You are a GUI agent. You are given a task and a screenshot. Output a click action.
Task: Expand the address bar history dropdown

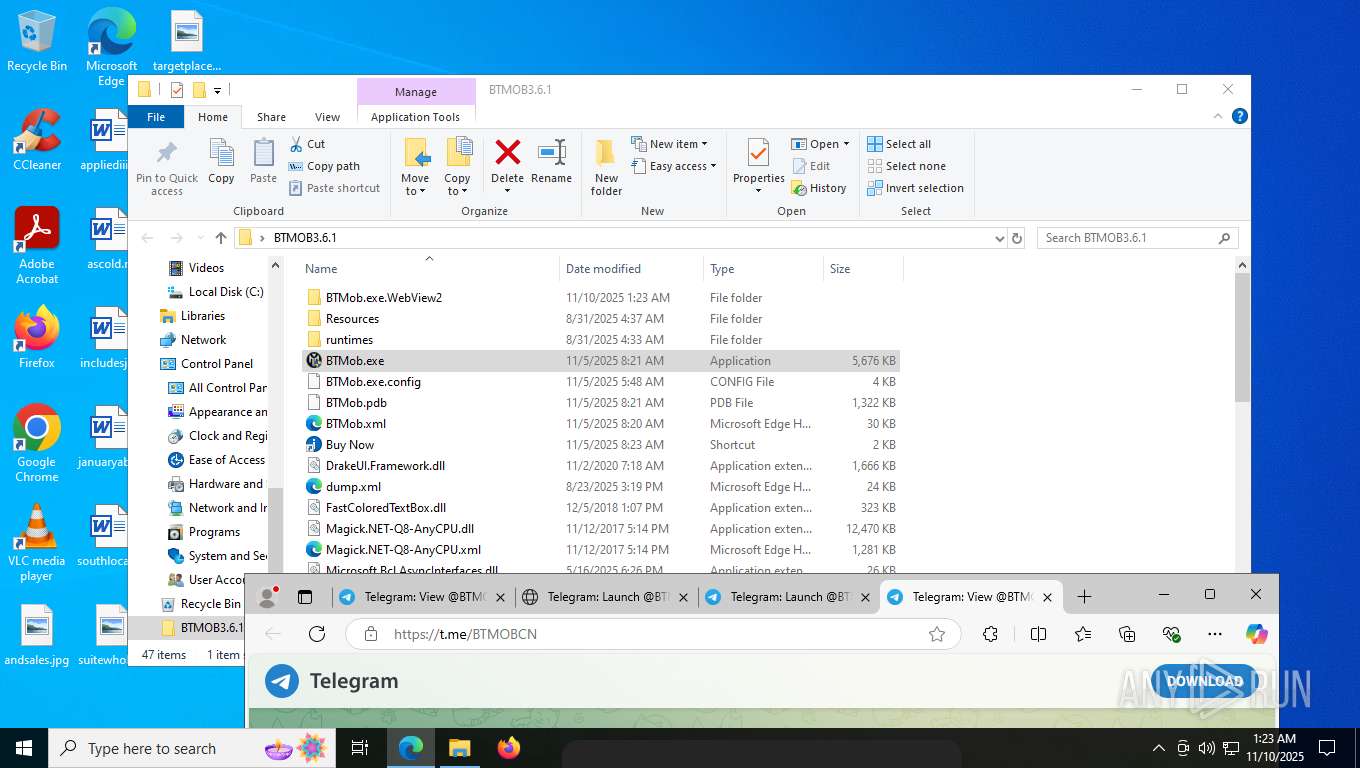pos(999,238)
